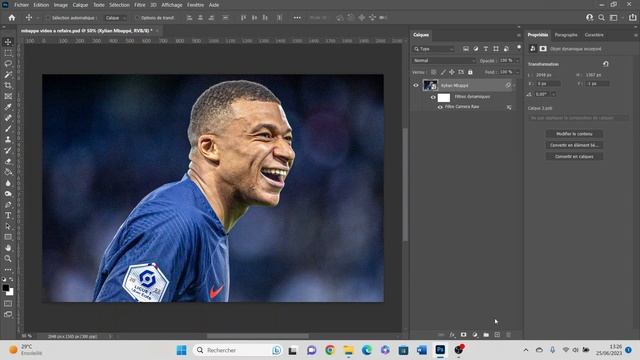Hide the Kylian Mbappé layer
640x360 pixels.
point(416,85)
